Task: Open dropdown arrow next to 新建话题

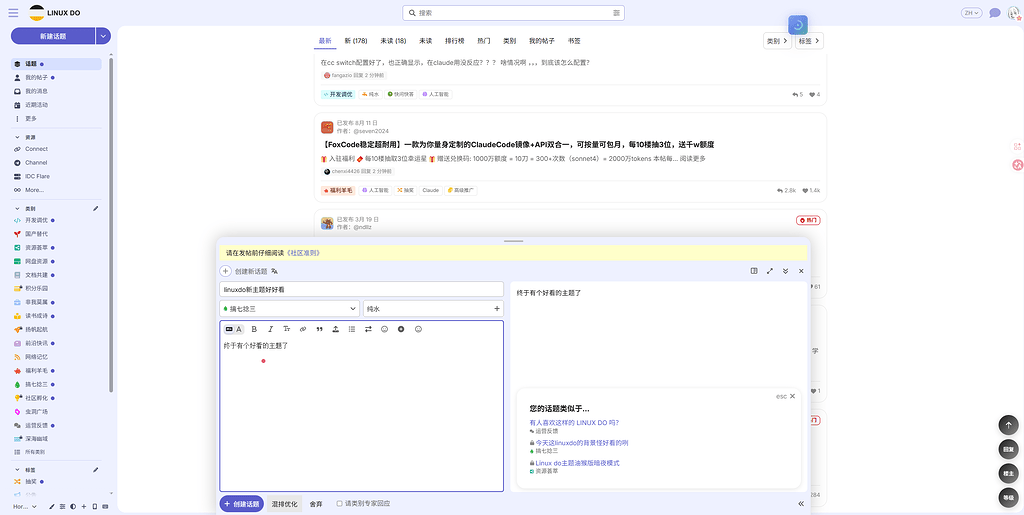Action: [x=103, y=36]
